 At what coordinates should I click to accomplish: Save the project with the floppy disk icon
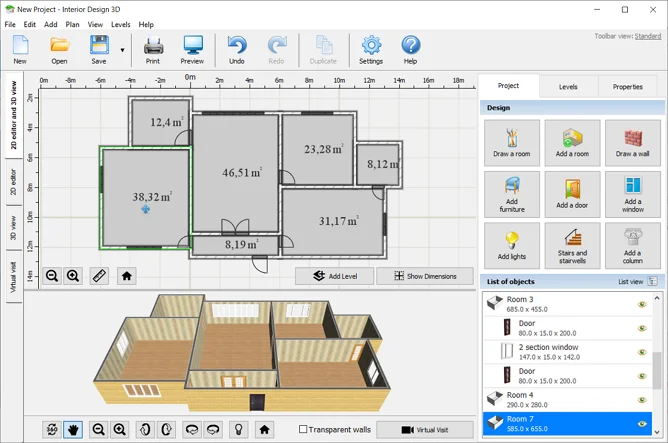coord(99,49)
